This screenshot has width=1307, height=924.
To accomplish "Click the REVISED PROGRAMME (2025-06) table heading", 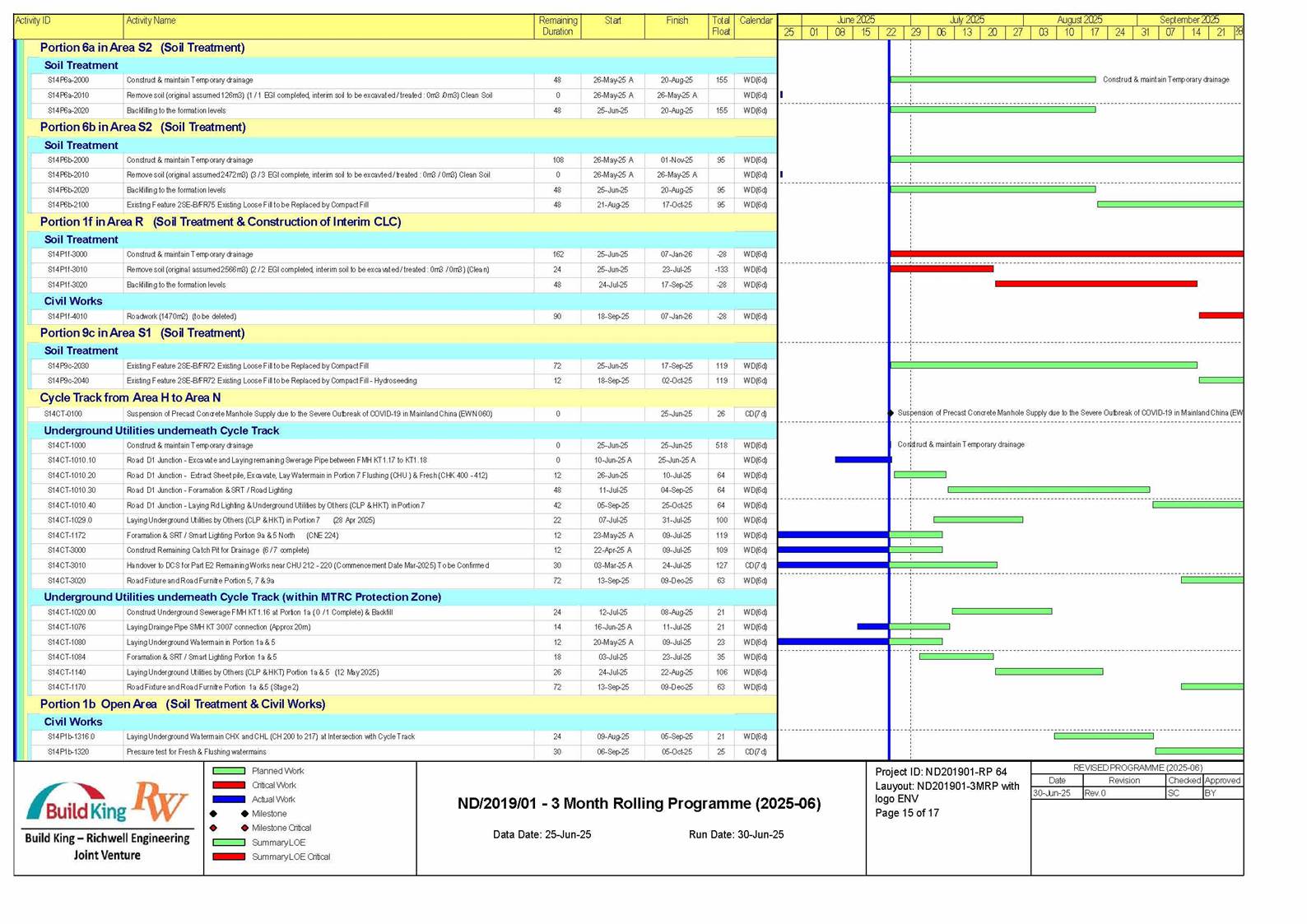I will [1137, 768].
